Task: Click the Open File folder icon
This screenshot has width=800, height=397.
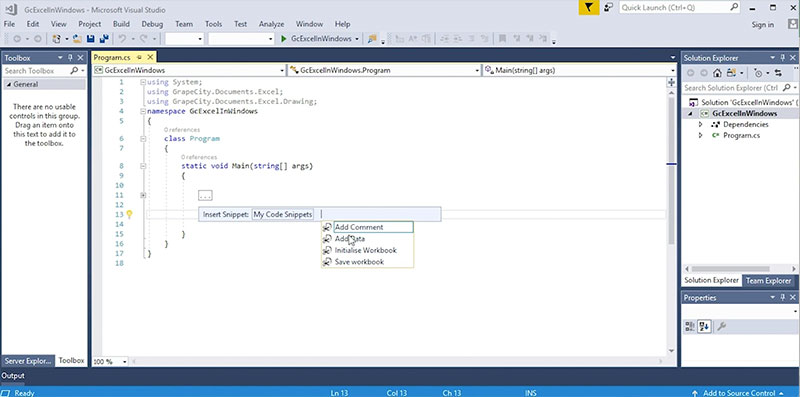Action: pyautogui.click(x=77, y=39)
